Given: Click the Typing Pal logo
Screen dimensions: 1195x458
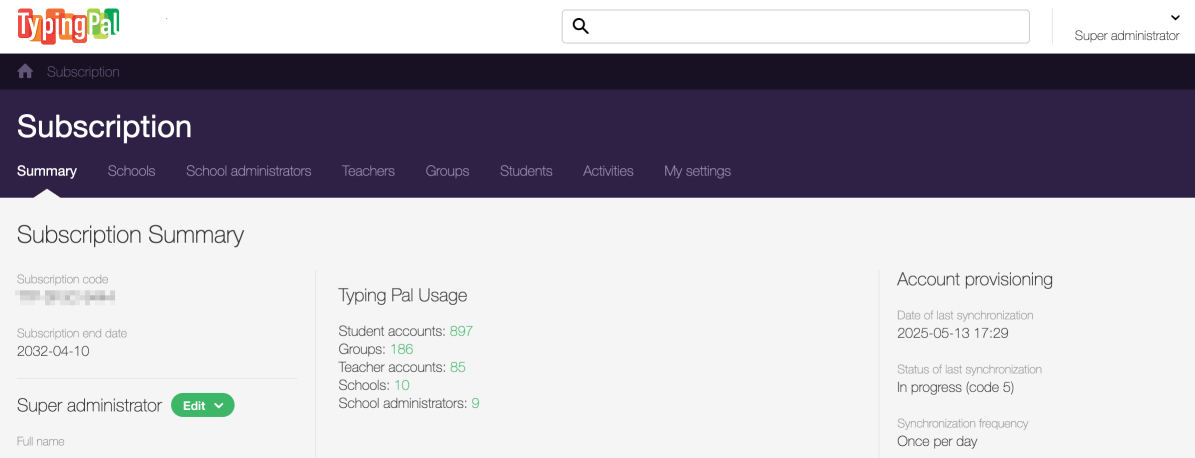Looking at the screenshot, I should click(x=68, y=25).
